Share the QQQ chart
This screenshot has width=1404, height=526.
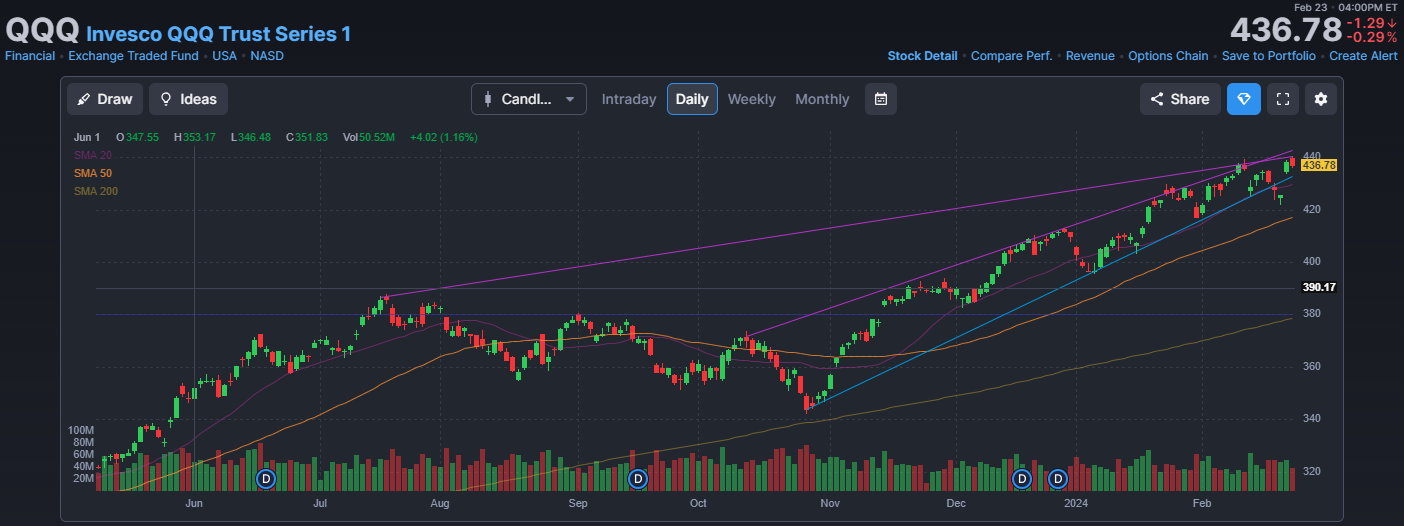click(x=1180, y=99)
